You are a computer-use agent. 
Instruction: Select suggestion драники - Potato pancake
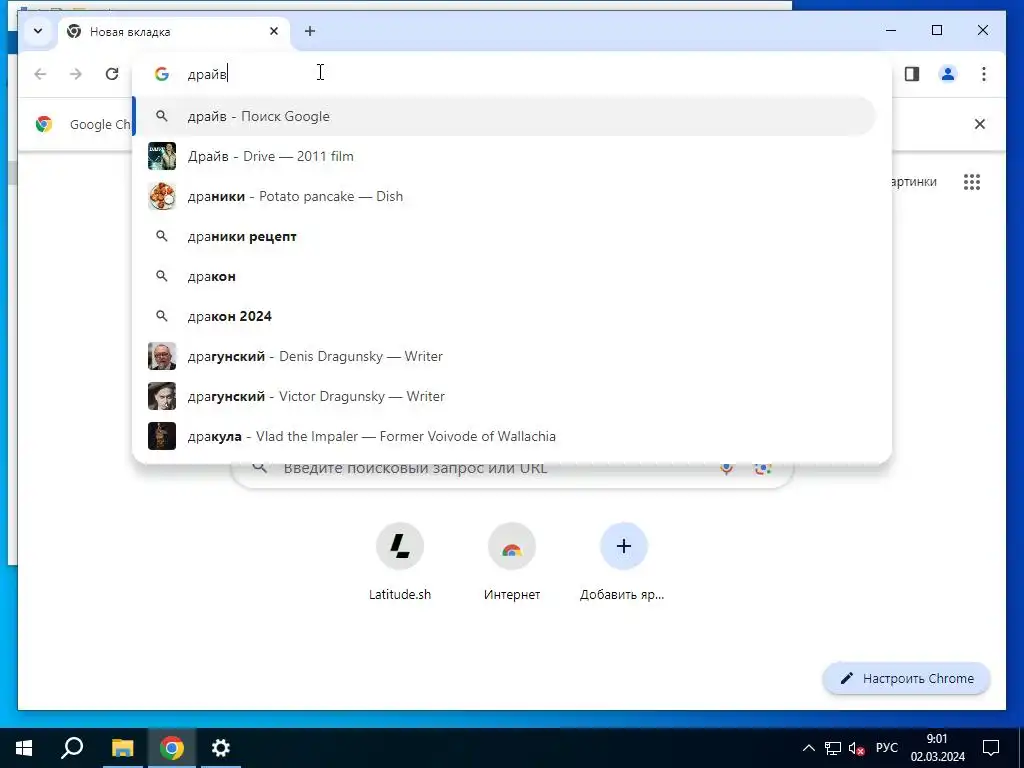[504, 196]
